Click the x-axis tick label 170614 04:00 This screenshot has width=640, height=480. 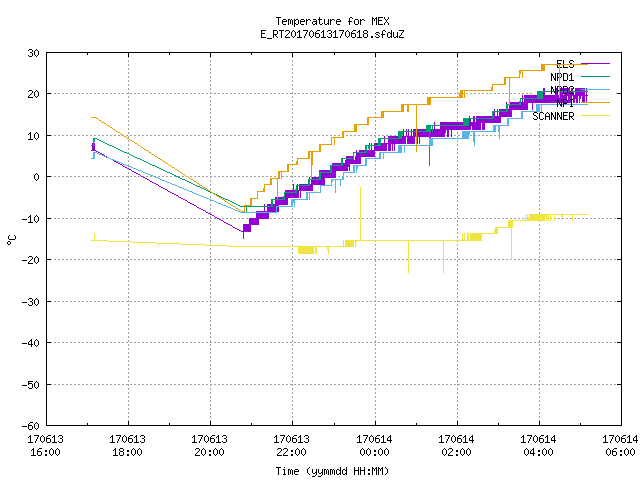(539, 446)
